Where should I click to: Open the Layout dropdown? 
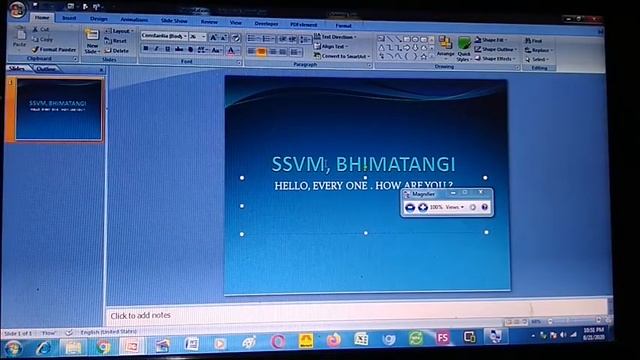(x=119, y=31)
